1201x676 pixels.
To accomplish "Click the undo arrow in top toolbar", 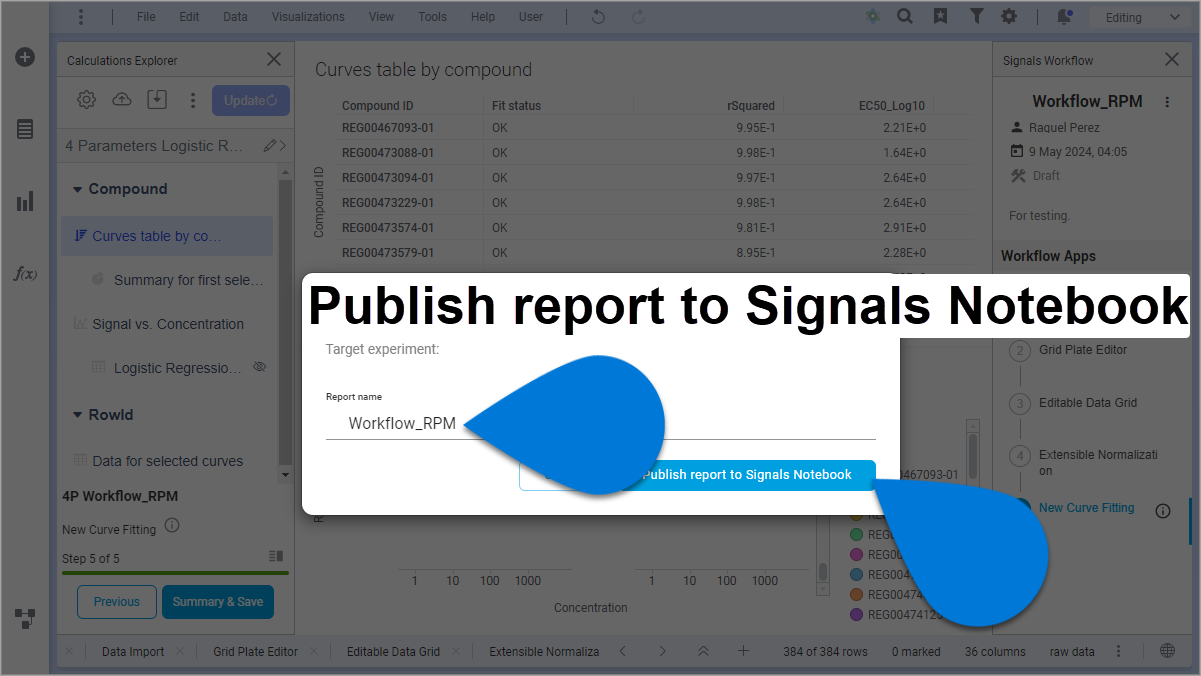I will pos(598,17).
